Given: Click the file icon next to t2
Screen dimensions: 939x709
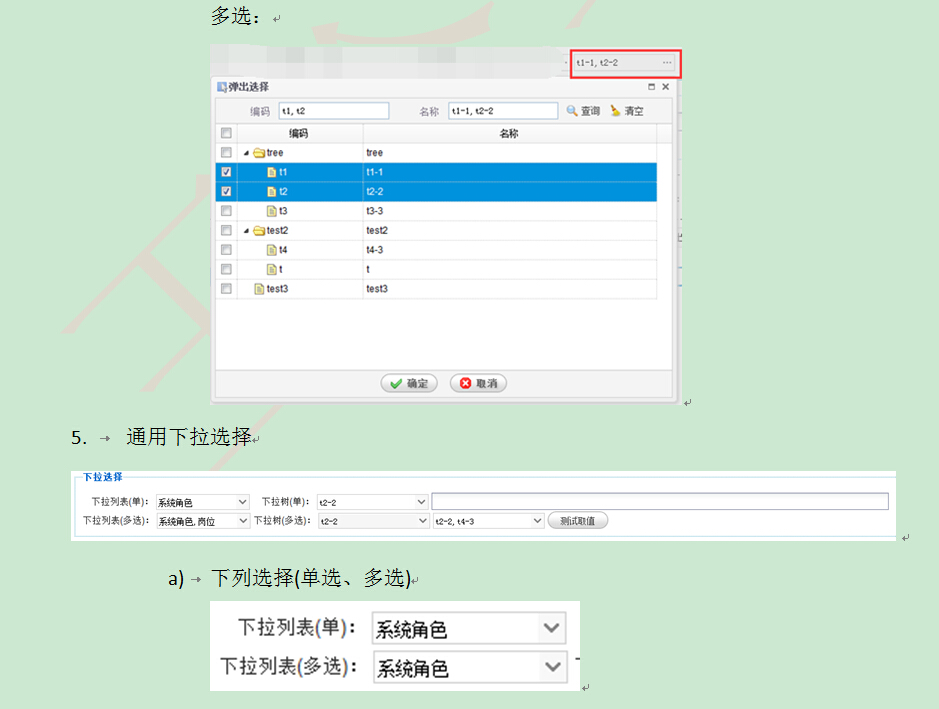Looking at the screenshot, I should [x=272, y=192].
